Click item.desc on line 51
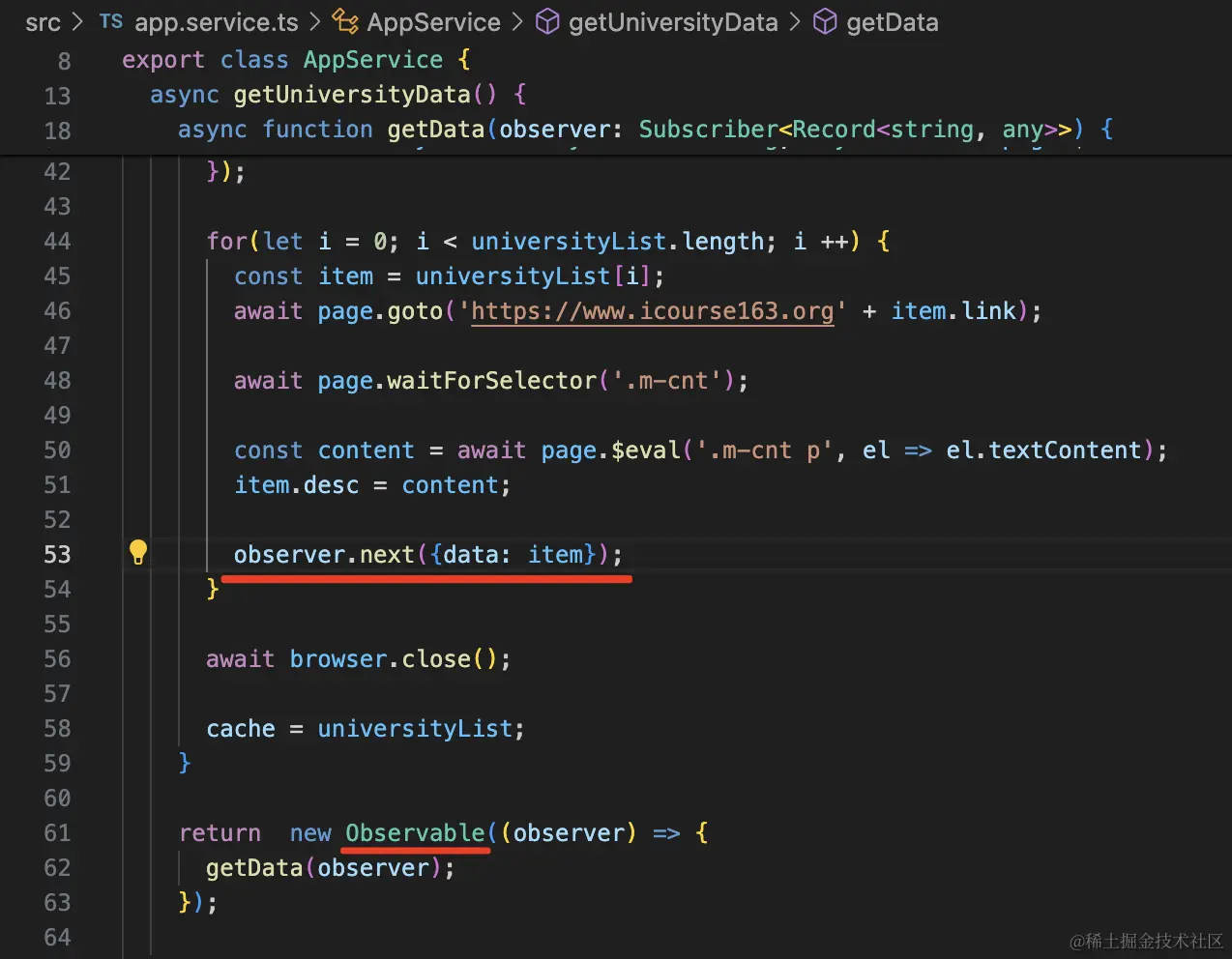This screenshot has height=959, width=1232. tap(296, 485)
